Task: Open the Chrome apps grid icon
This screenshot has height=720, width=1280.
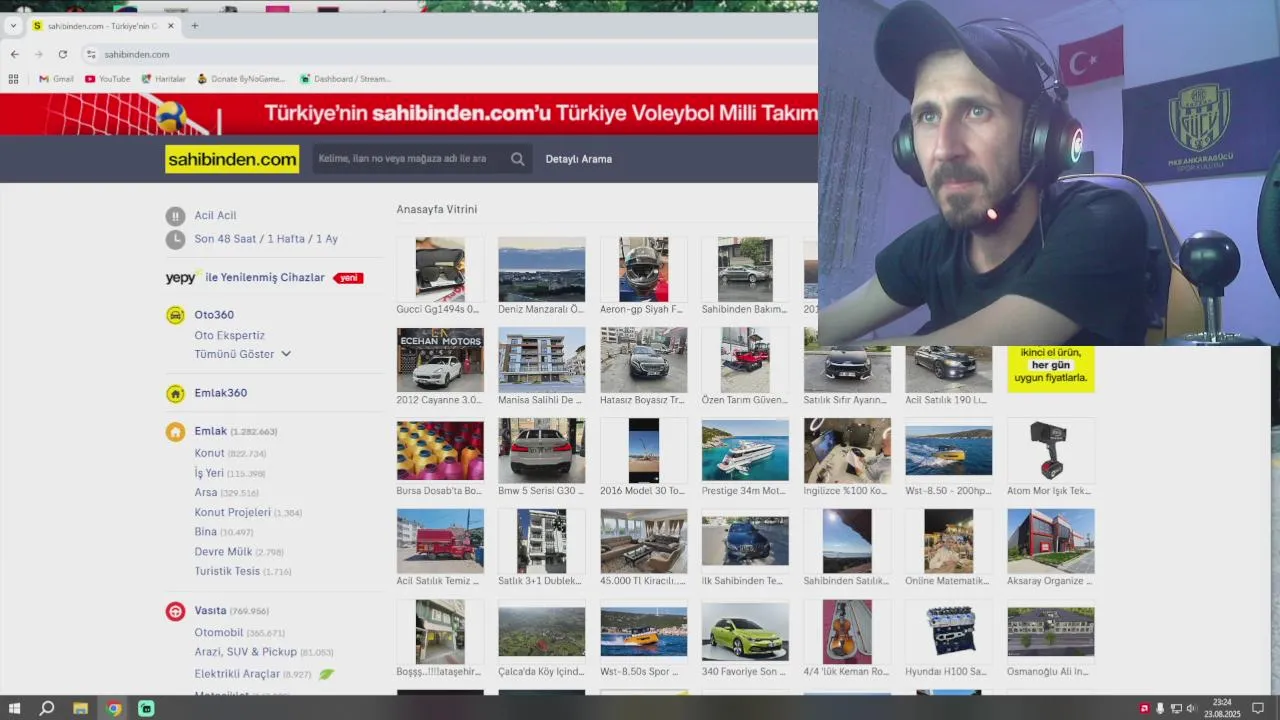Action: (13, 79)
